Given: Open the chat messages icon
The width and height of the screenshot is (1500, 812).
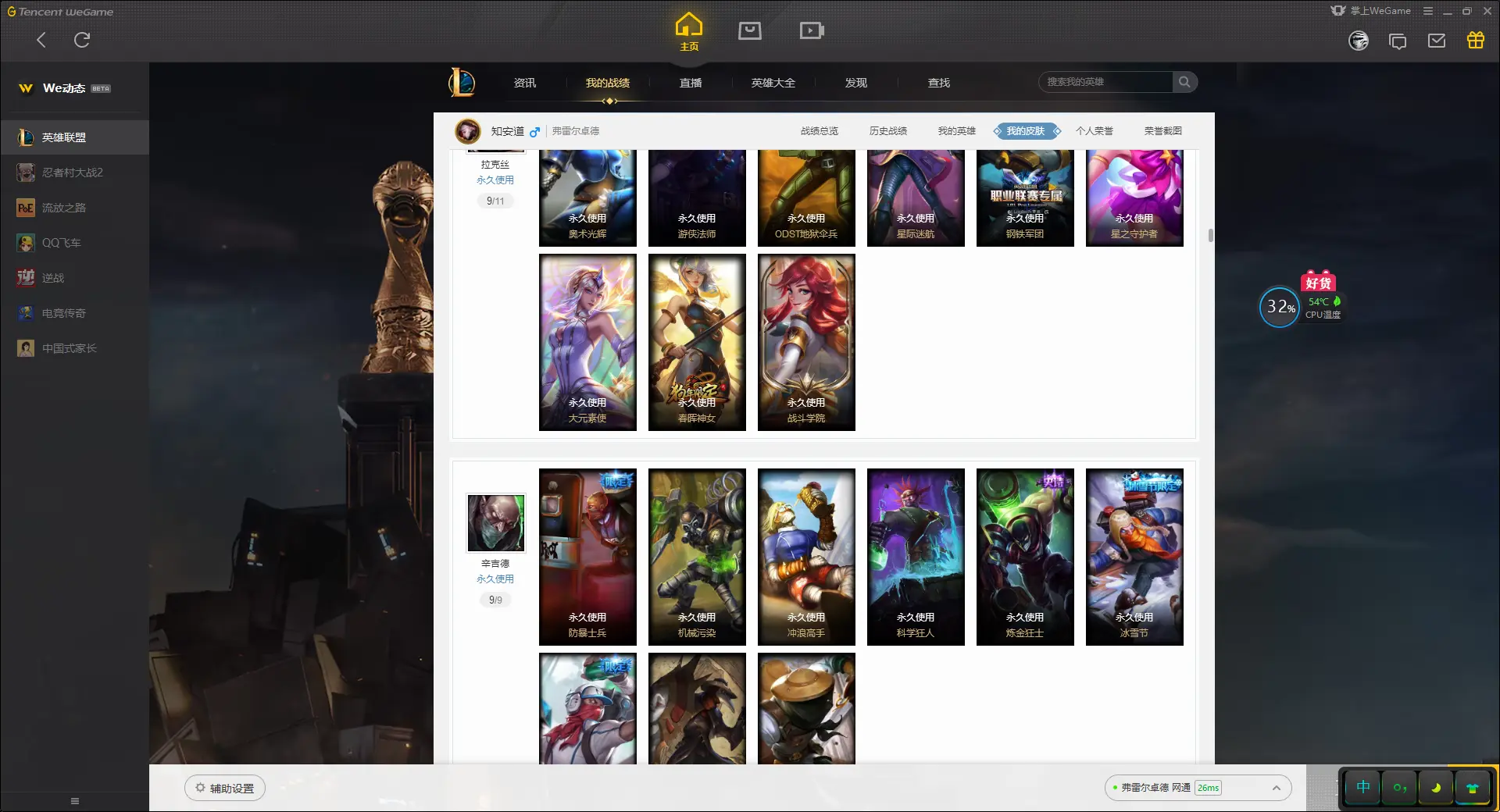Looking at the screenshot, I should (1398, 41).
